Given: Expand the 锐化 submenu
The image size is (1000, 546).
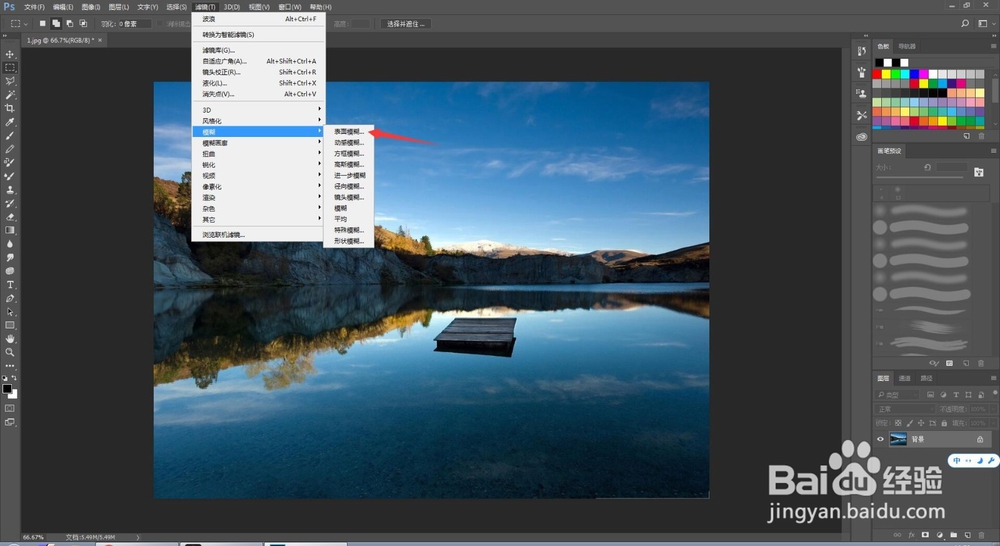Looking at the screenshot, I should [258, 165].
